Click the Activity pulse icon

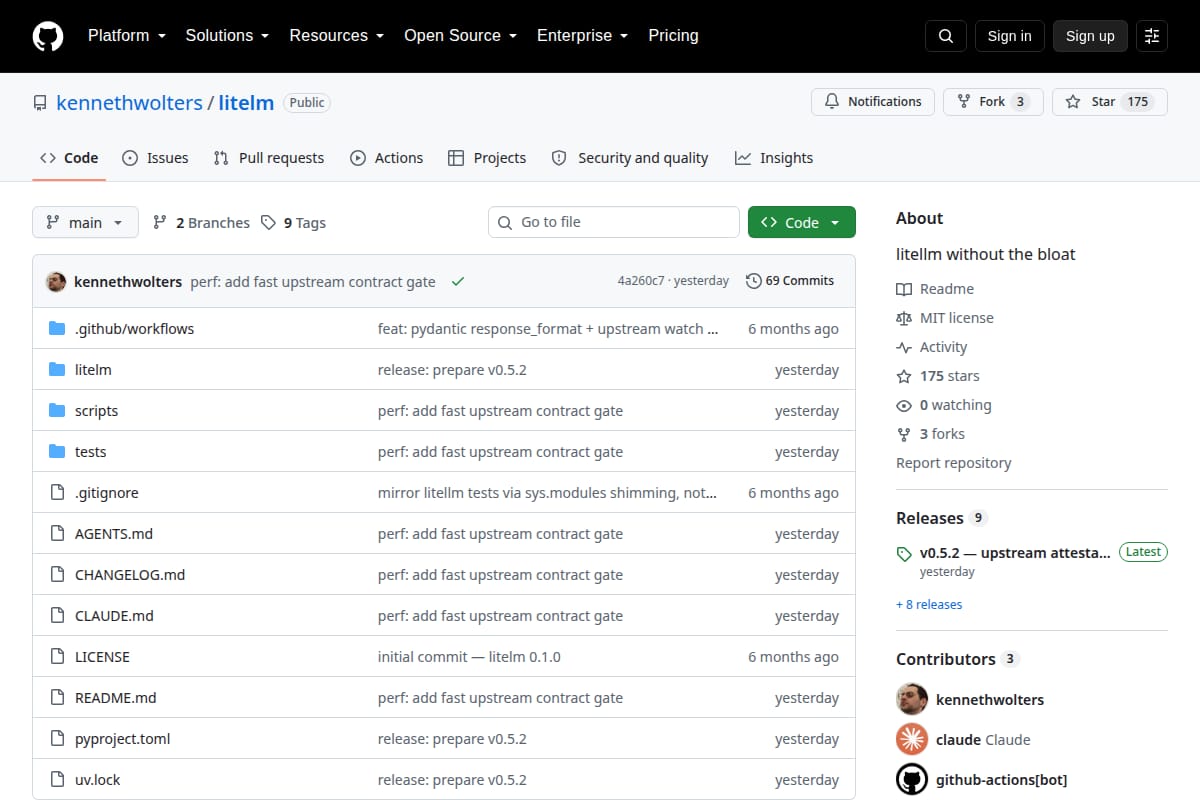(x=904, y=347)
